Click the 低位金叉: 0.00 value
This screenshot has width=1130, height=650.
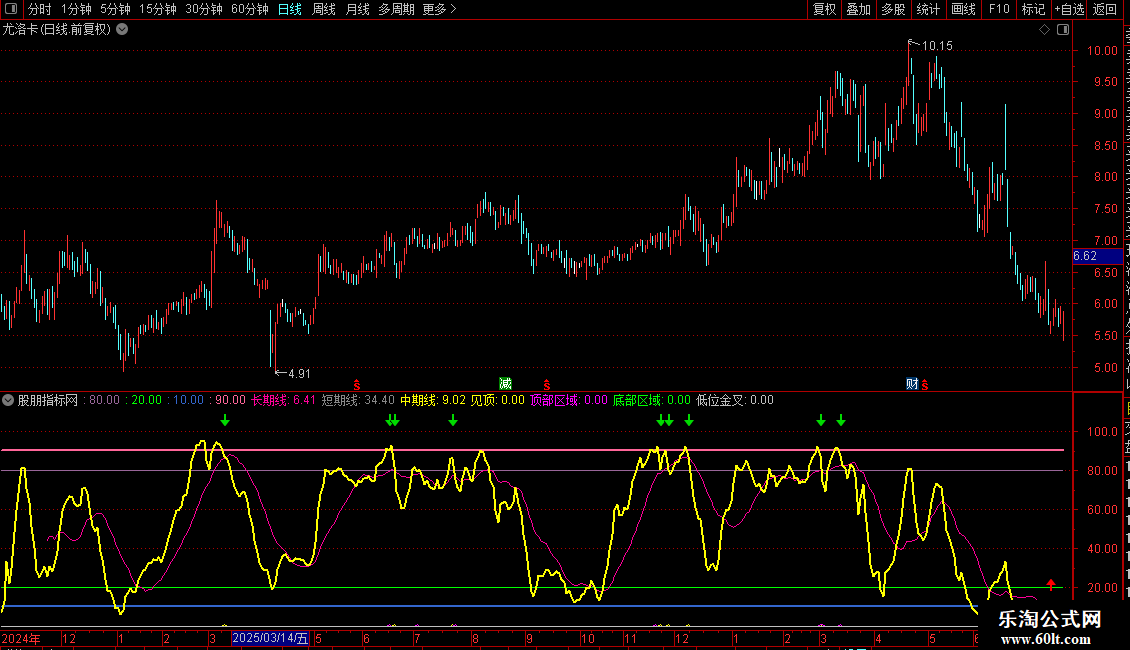[x=734, y=400]
